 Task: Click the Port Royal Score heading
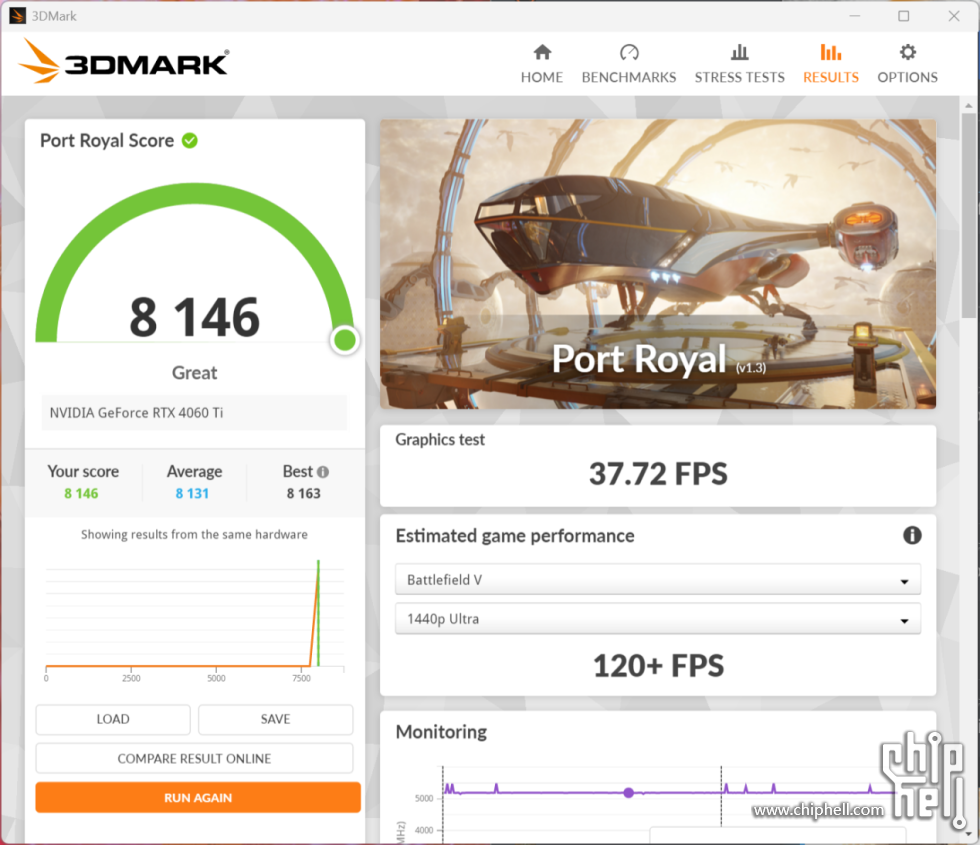[107, 141]
